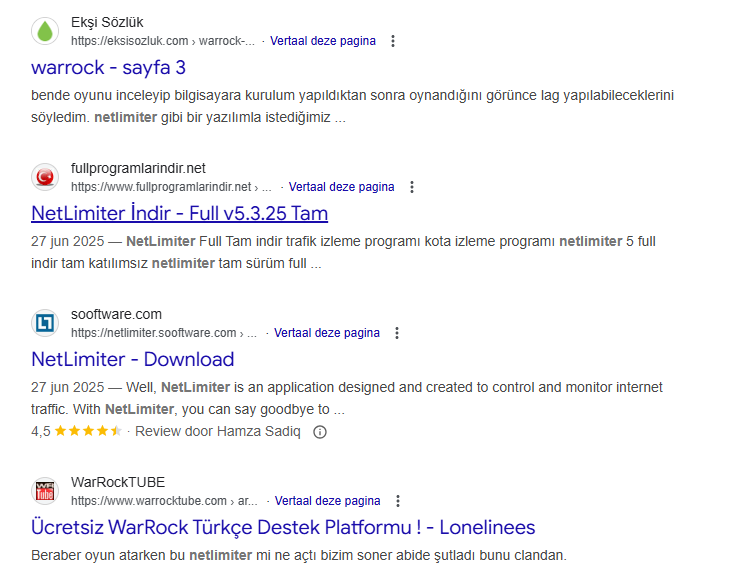Click the www.warrocktube.com URL breadcrumb
Screen dimensions: 731x583
[x=164, y=501]
